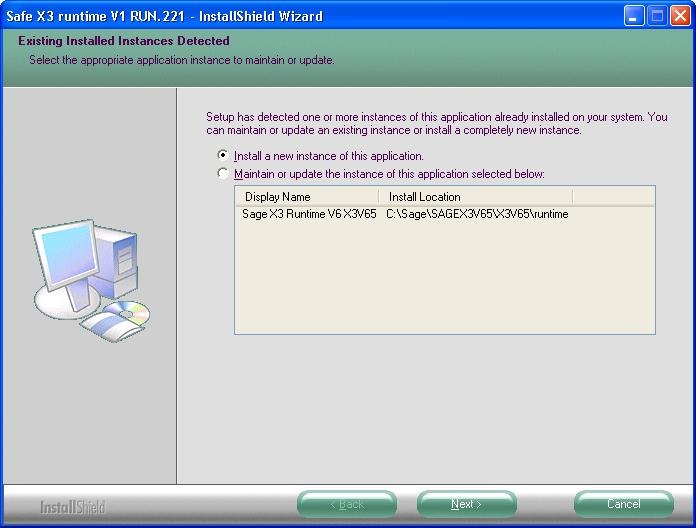696x528 pixels.
Task: Click the Cancel button
Action: (x=624, y=504)
